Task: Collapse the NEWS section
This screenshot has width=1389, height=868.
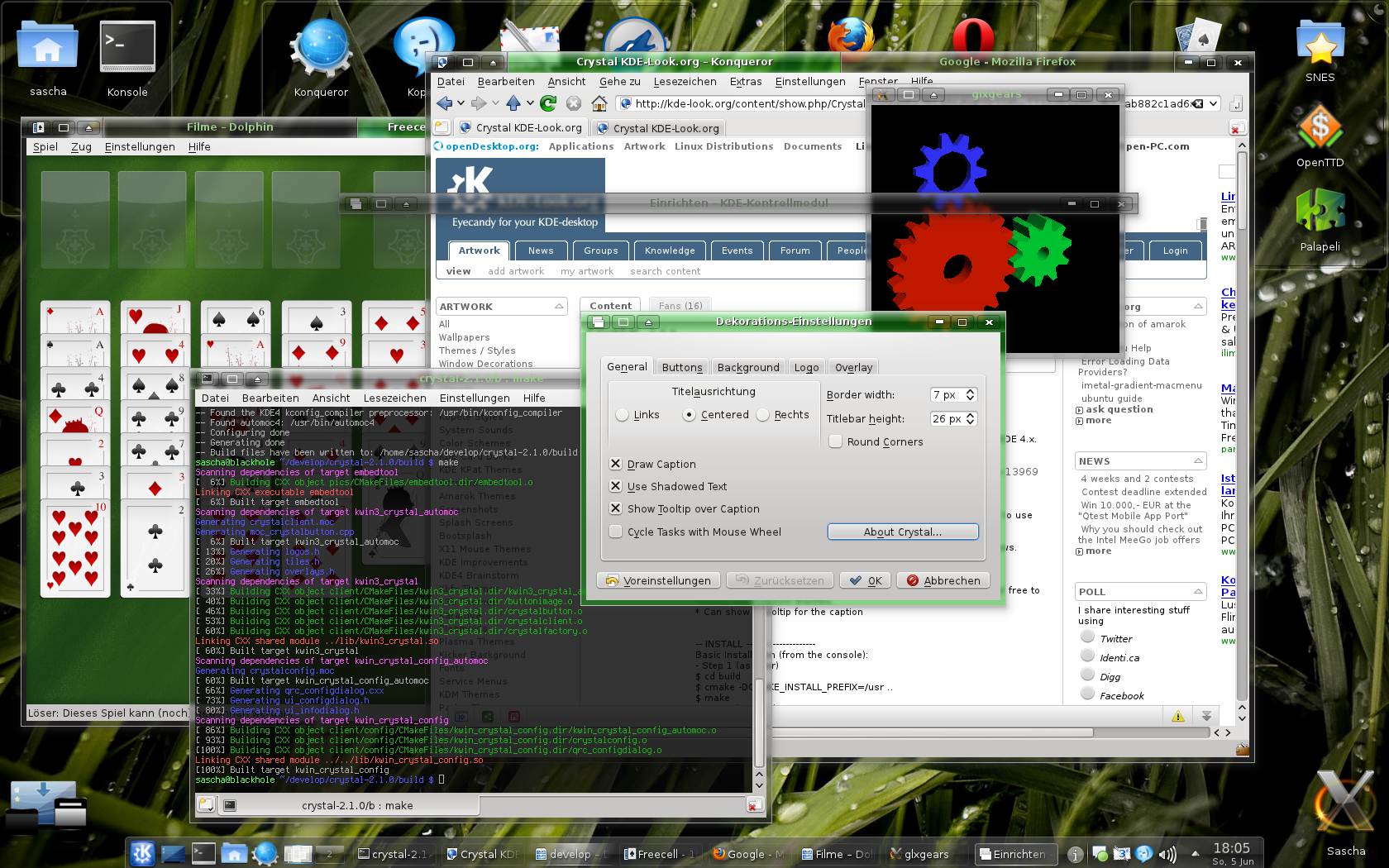Action: (x=1198, y=460)
